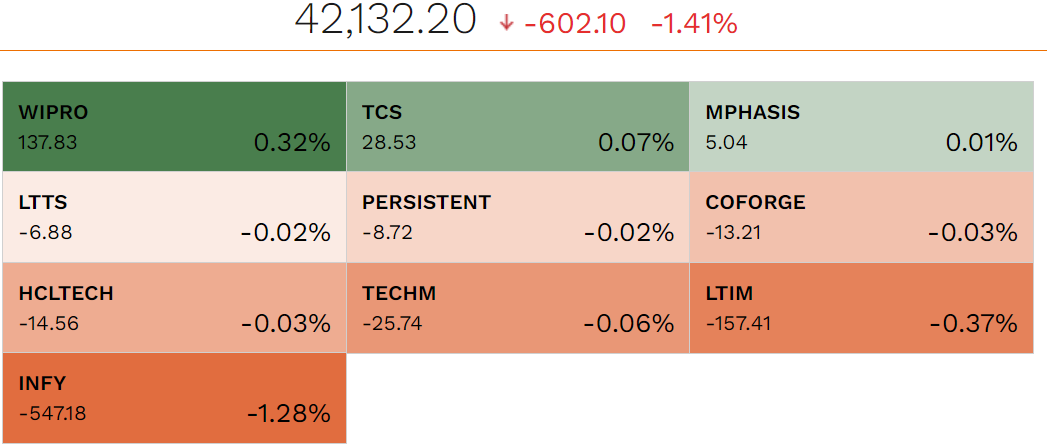
Task: Click the -602.10 index point change
Action: click(581, 24)
